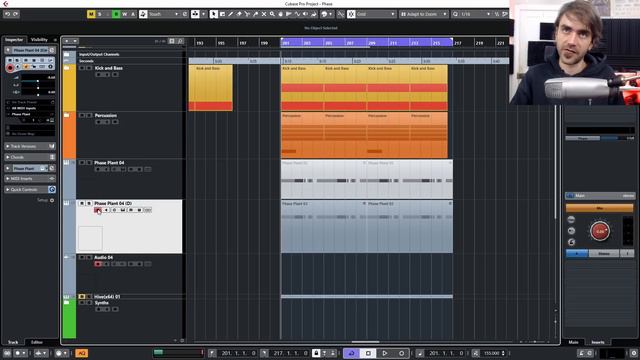
Task: Select the Draw pencil tool
Action: pyautogui.click(x=231, y=14)
